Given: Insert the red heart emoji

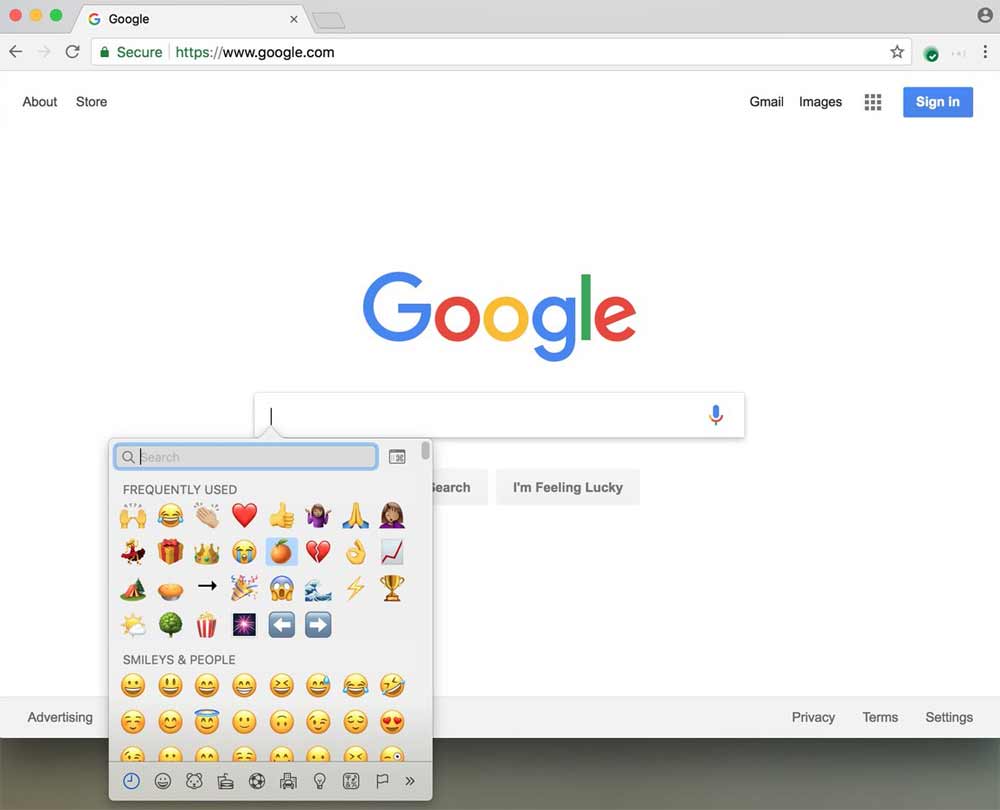Looking at the screenshot, I should 244,515.
